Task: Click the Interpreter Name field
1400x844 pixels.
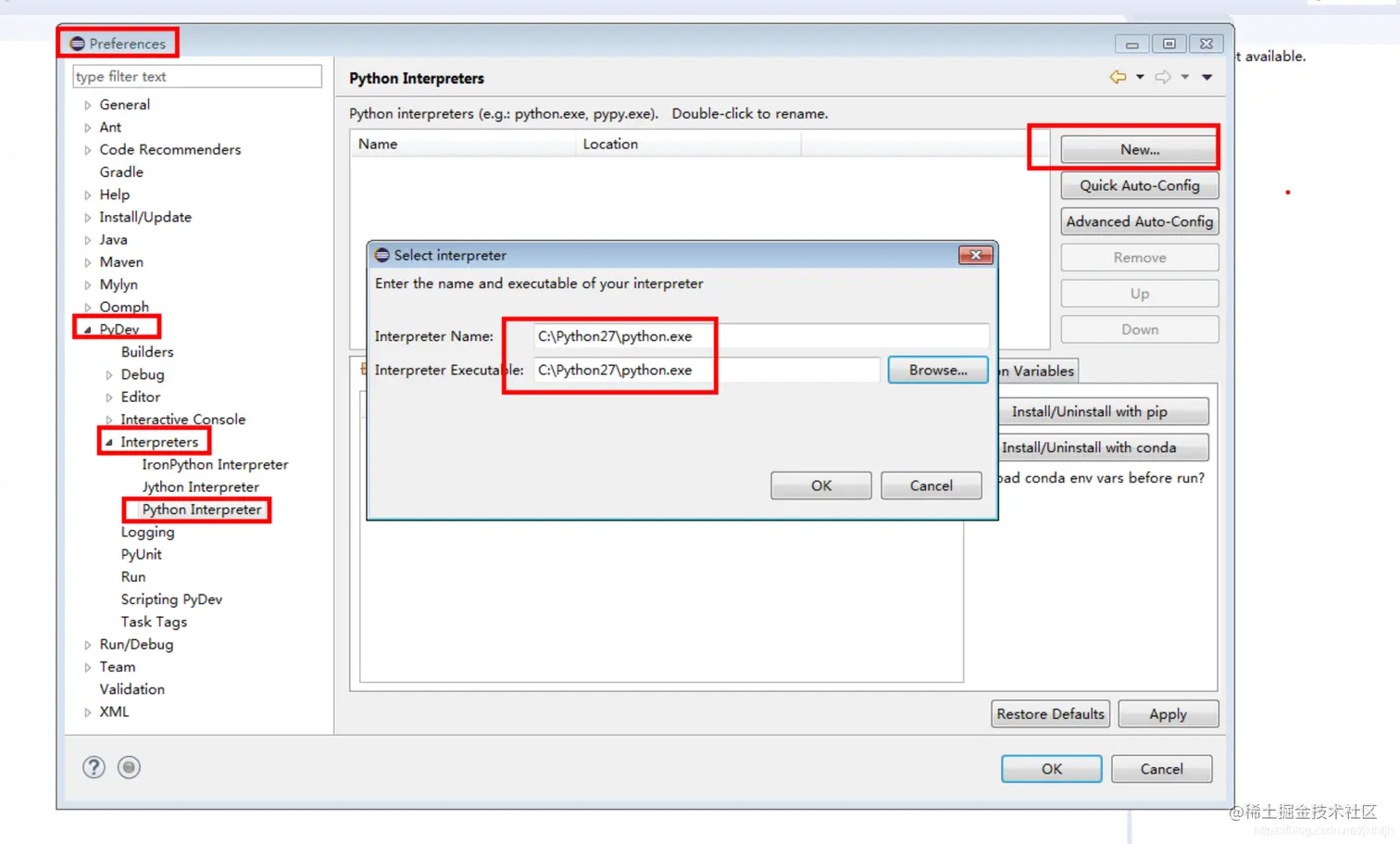Action: 761,336
